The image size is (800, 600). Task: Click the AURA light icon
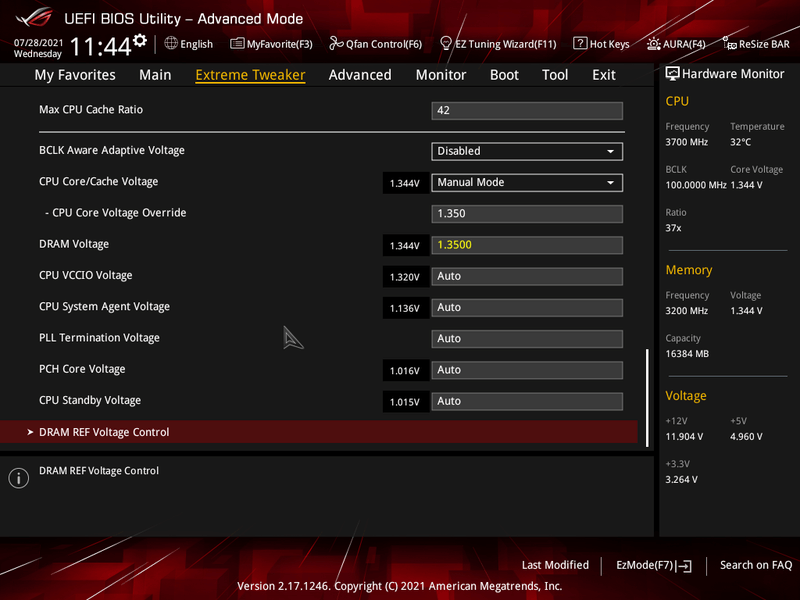(x=654, y=44)
